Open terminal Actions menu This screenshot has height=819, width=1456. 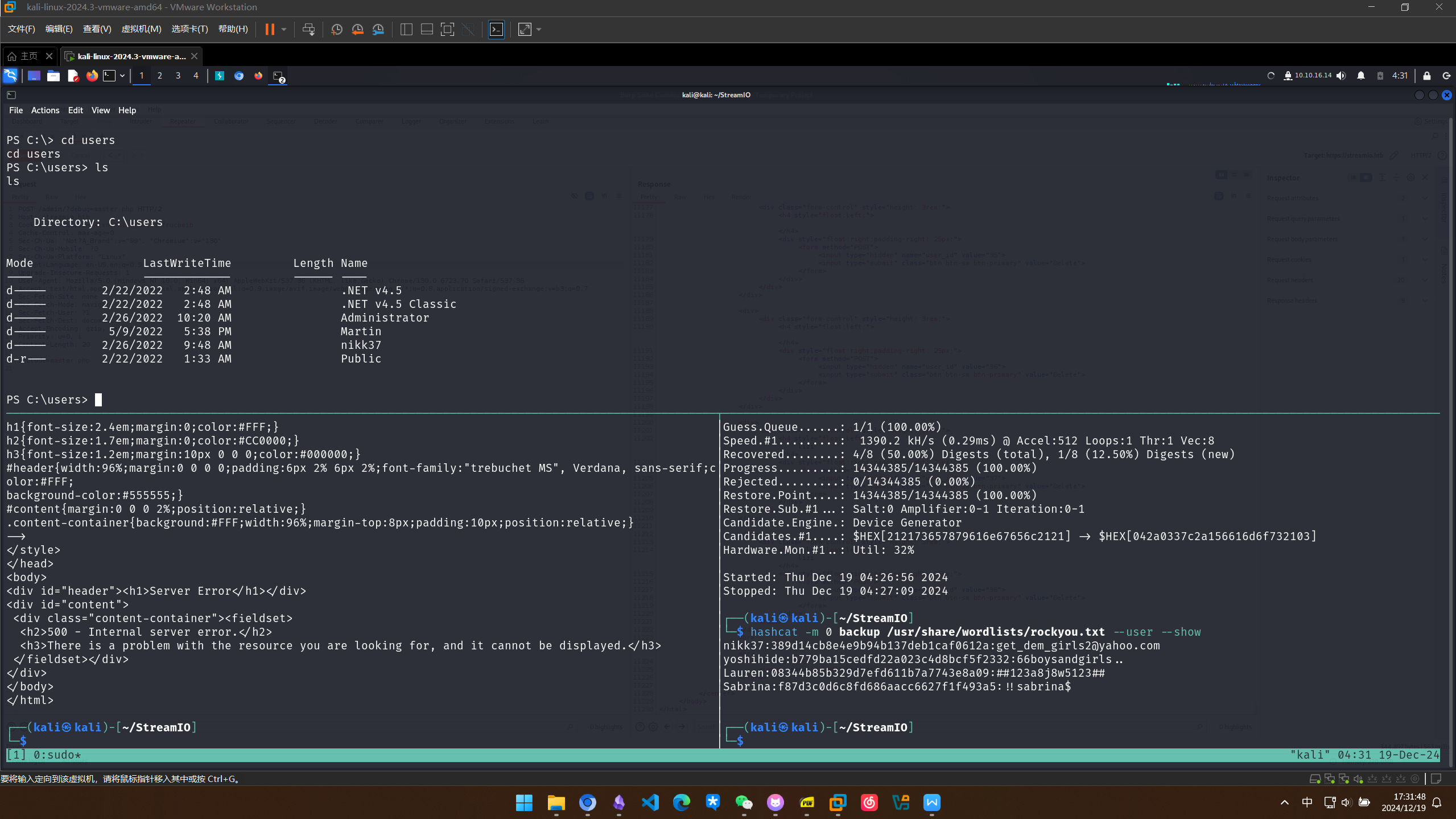coord(45,110)
